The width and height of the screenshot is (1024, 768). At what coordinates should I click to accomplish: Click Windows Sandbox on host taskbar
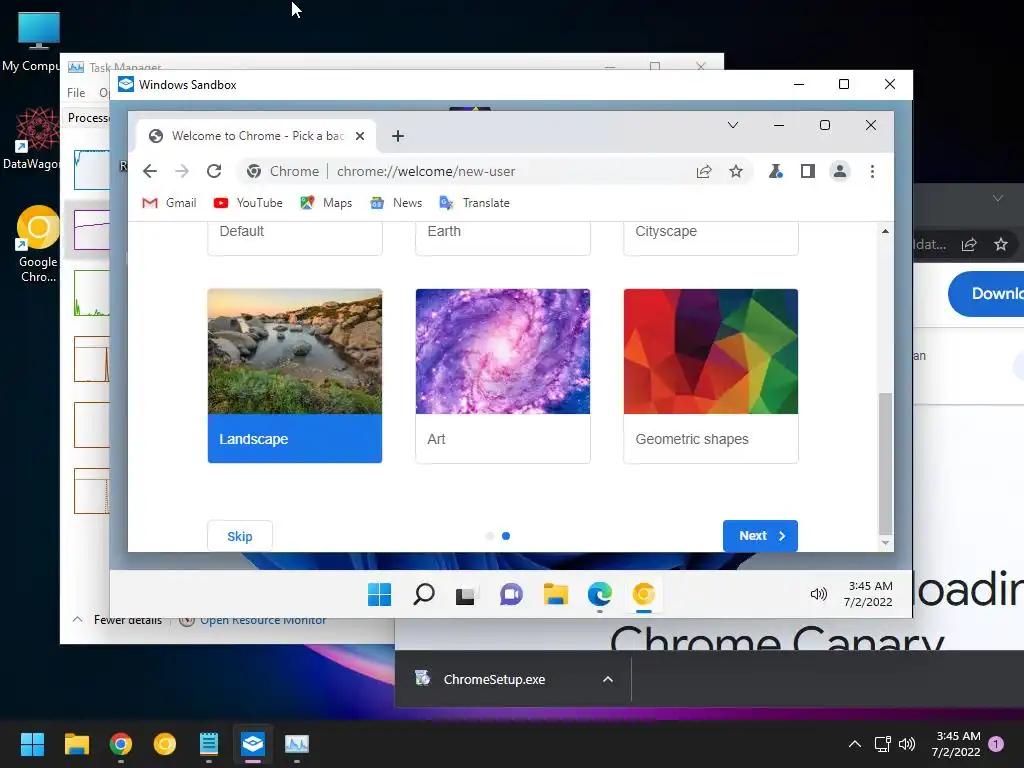(253, 744)
